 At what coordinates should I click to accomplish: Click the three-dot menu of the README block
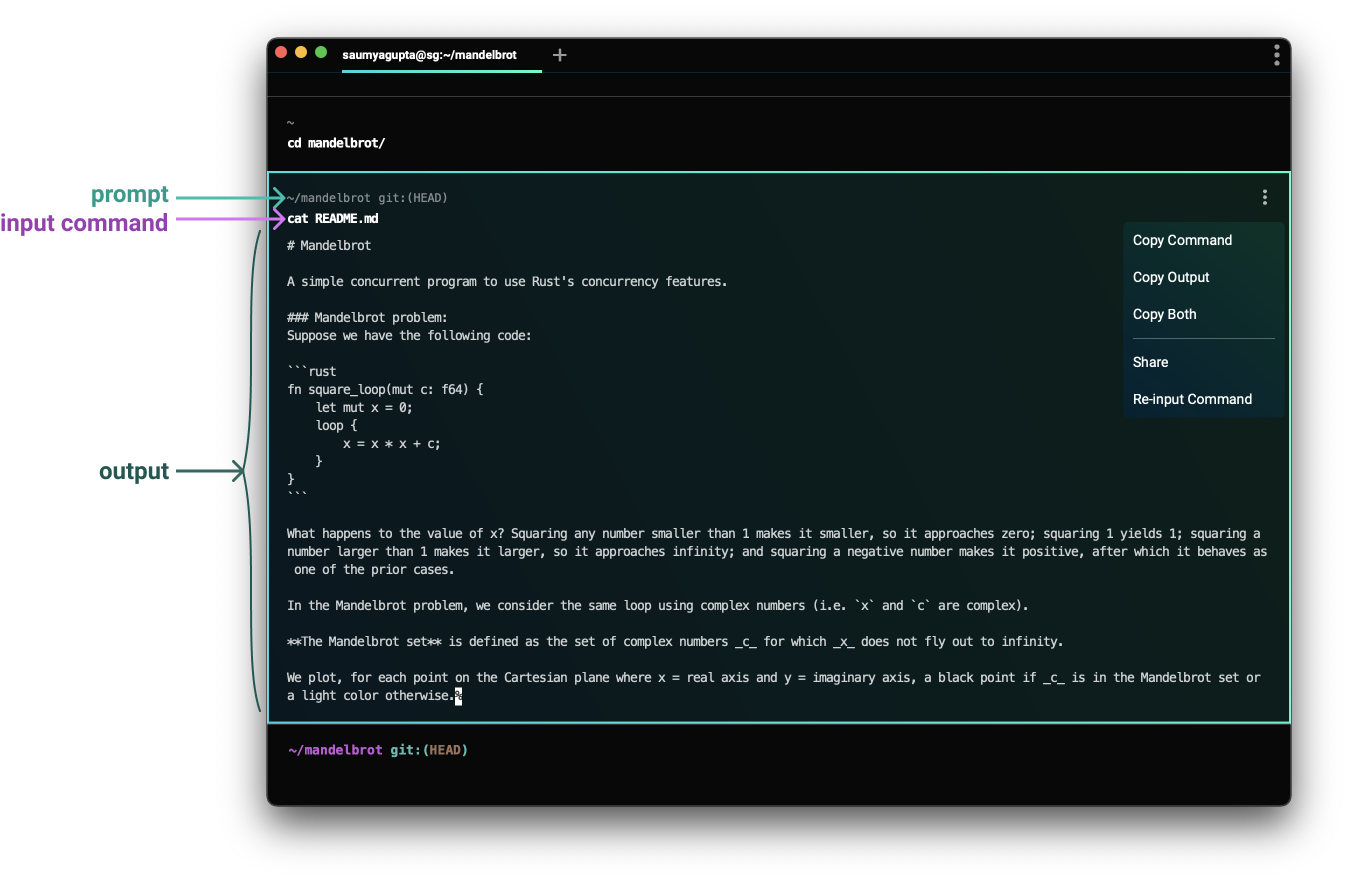(x=1265, y=198)
